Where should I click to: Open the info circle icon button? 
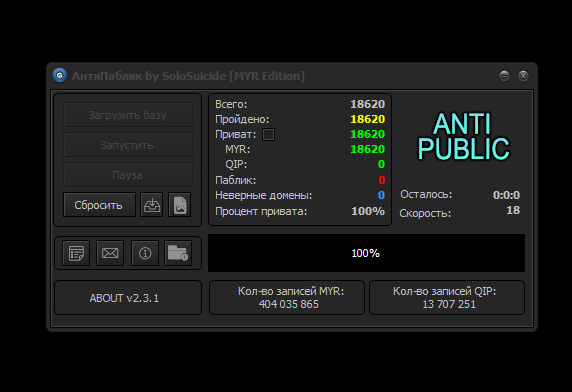[x=145, y=253]
